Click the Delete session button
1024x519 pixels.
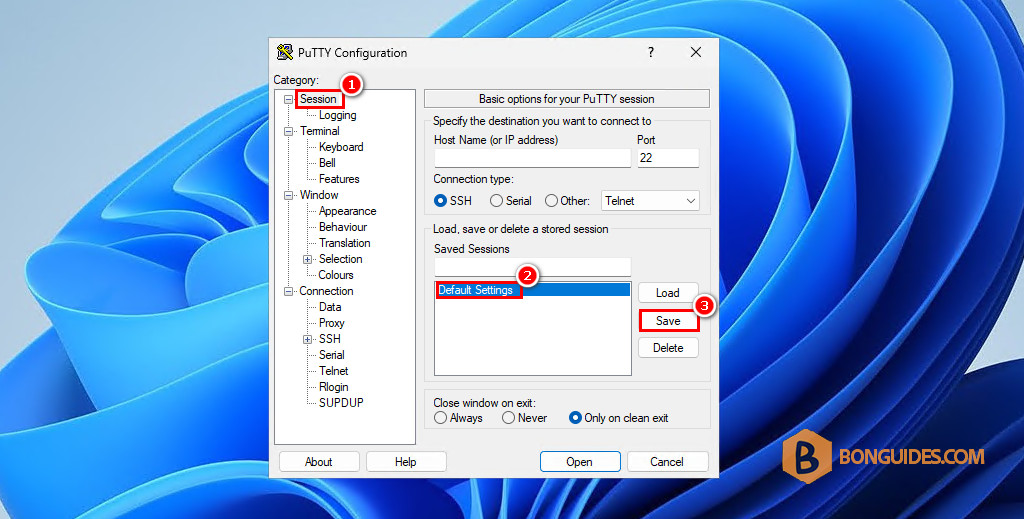coord(668,348)
